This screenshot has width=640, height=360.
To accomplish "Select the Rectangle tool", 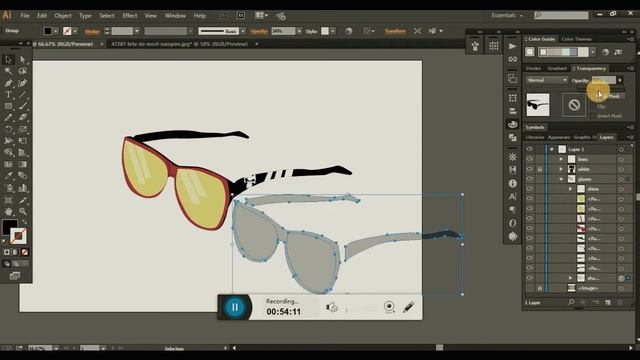I will click(x=8, y=106).
